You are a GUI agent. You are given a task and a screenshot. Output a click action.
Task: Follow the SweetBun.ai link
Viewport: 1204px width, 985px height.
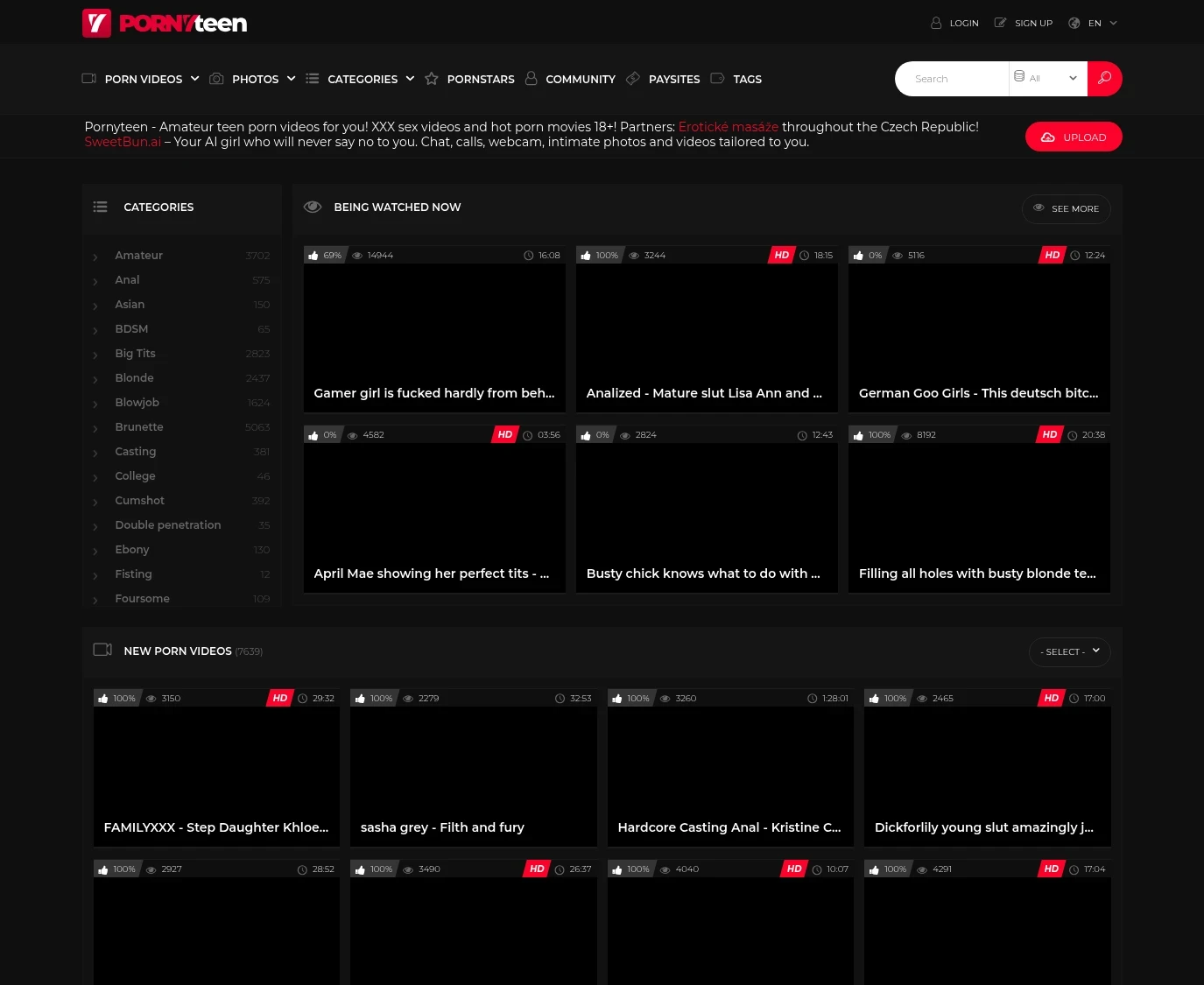click(123, 142)
